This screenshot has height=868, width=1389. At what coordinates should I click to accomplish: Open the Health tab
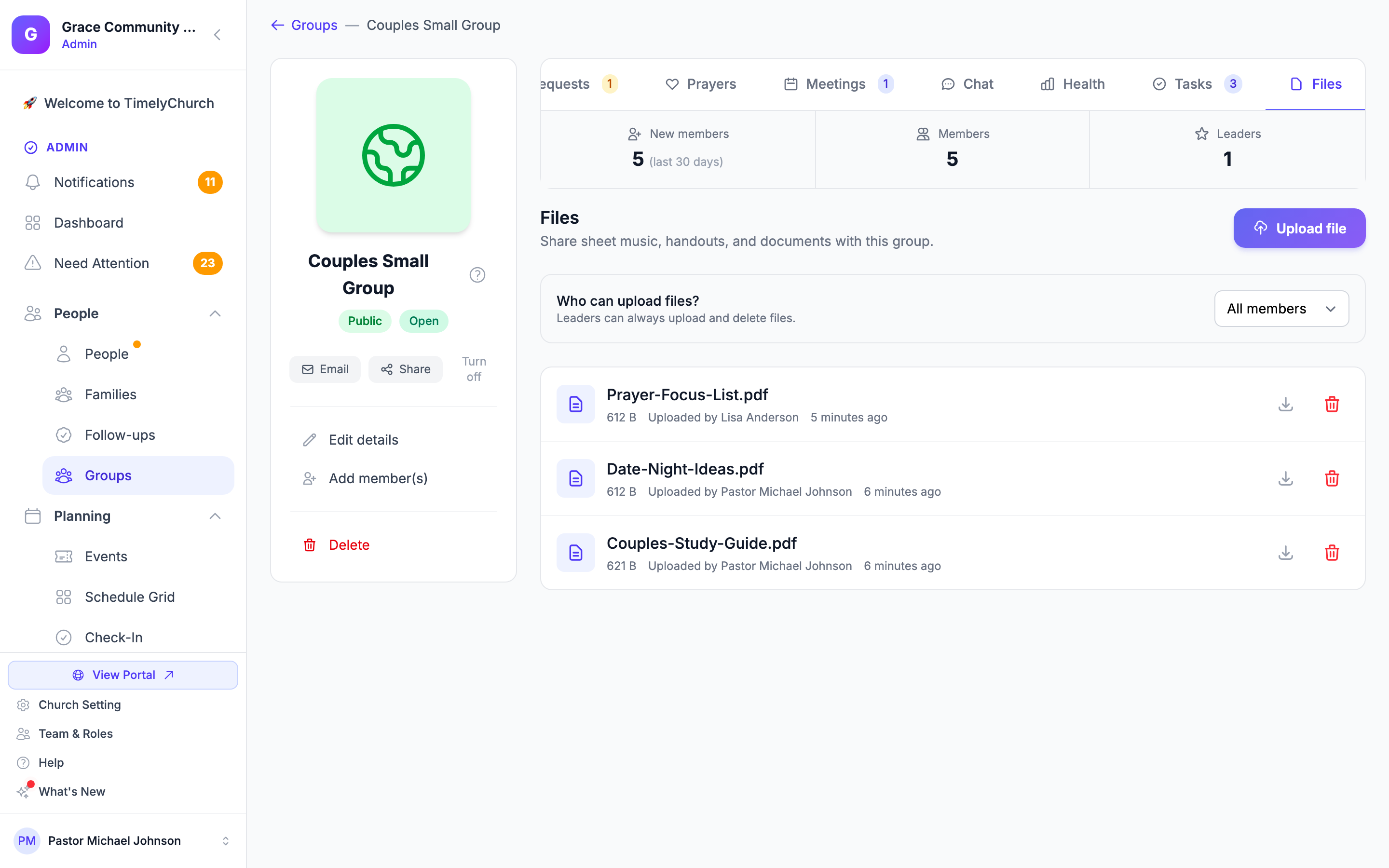tap(1072, 84)
